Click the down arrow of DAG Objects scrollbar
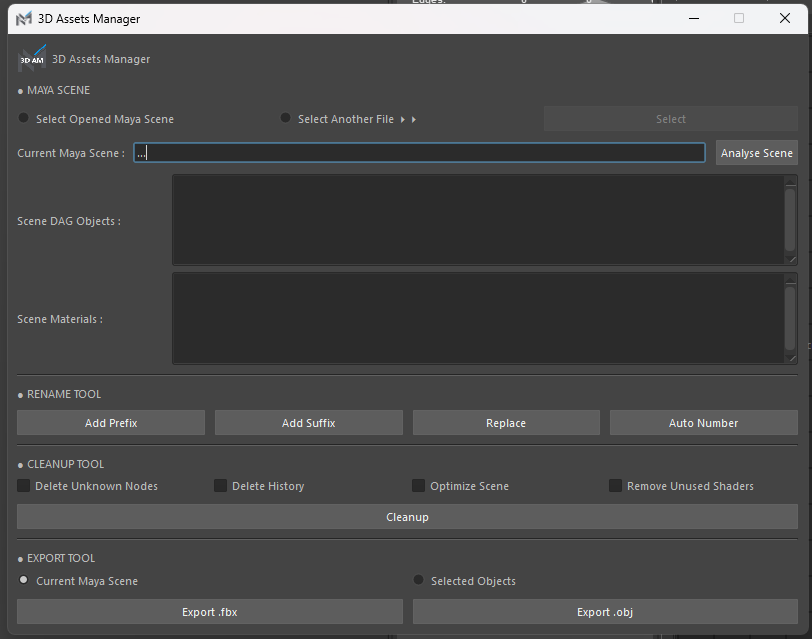Viewport: 812px width, 639px height. point(790,258)
